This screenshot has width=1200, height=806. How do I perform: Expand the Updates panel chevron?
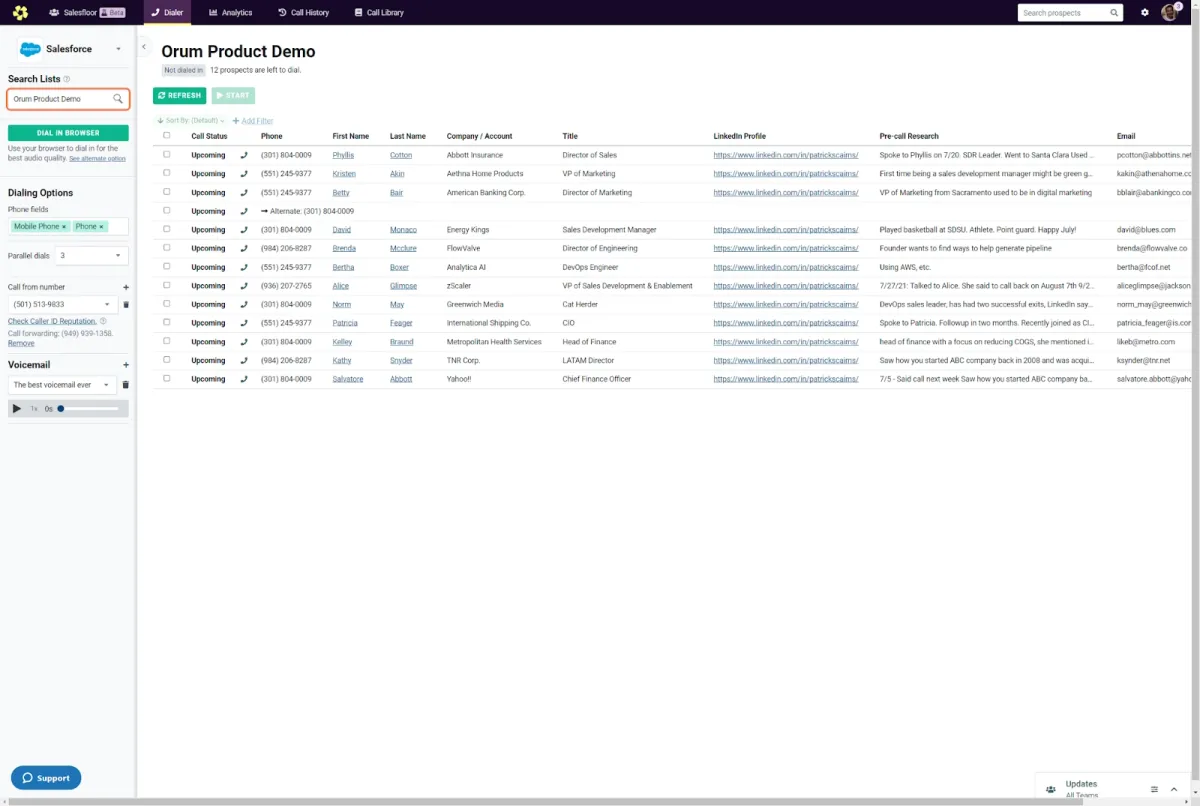(x=1174, y=789)
